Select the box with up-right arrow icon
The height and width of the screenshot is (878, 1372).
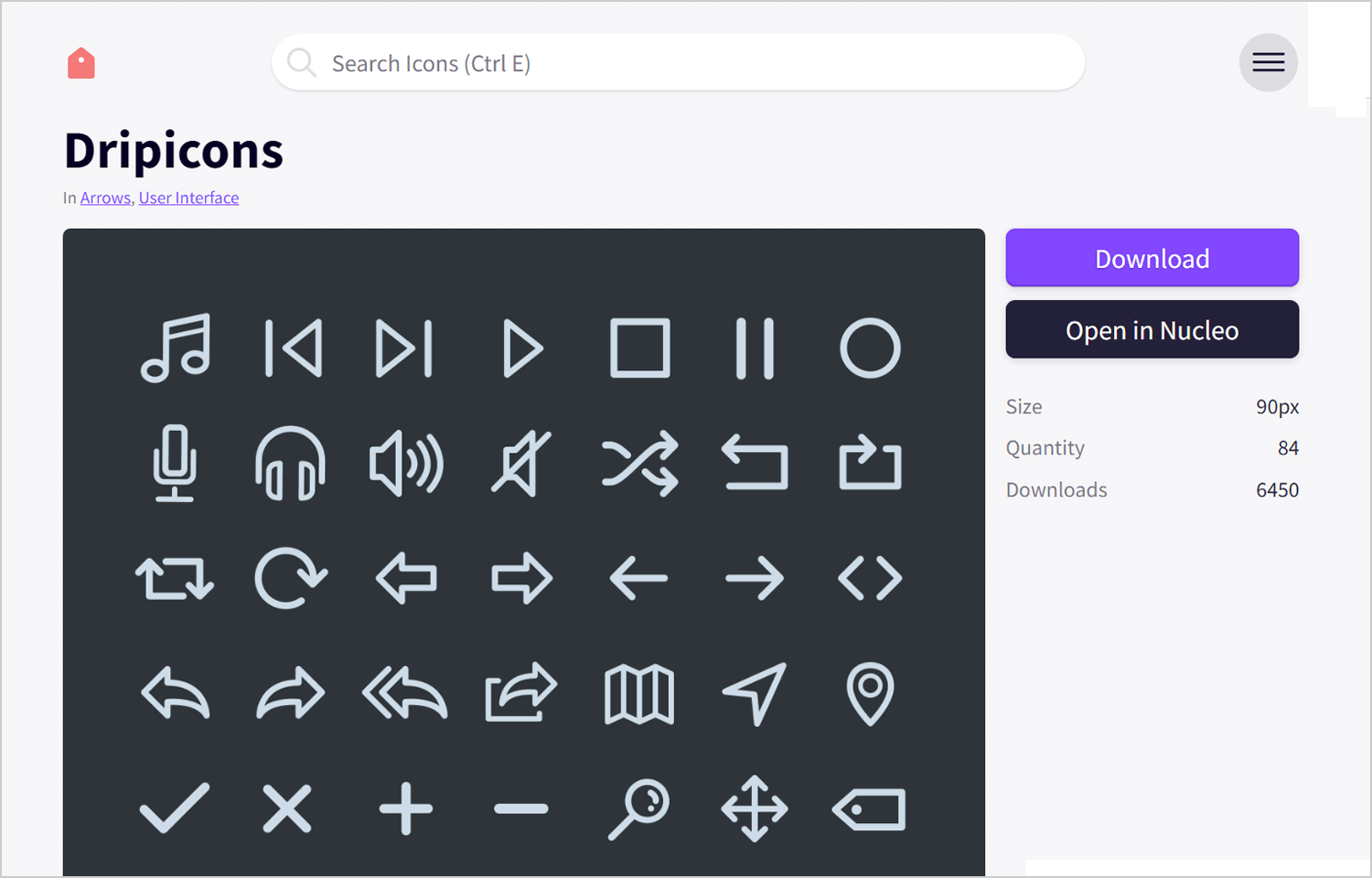coord(870,462)
